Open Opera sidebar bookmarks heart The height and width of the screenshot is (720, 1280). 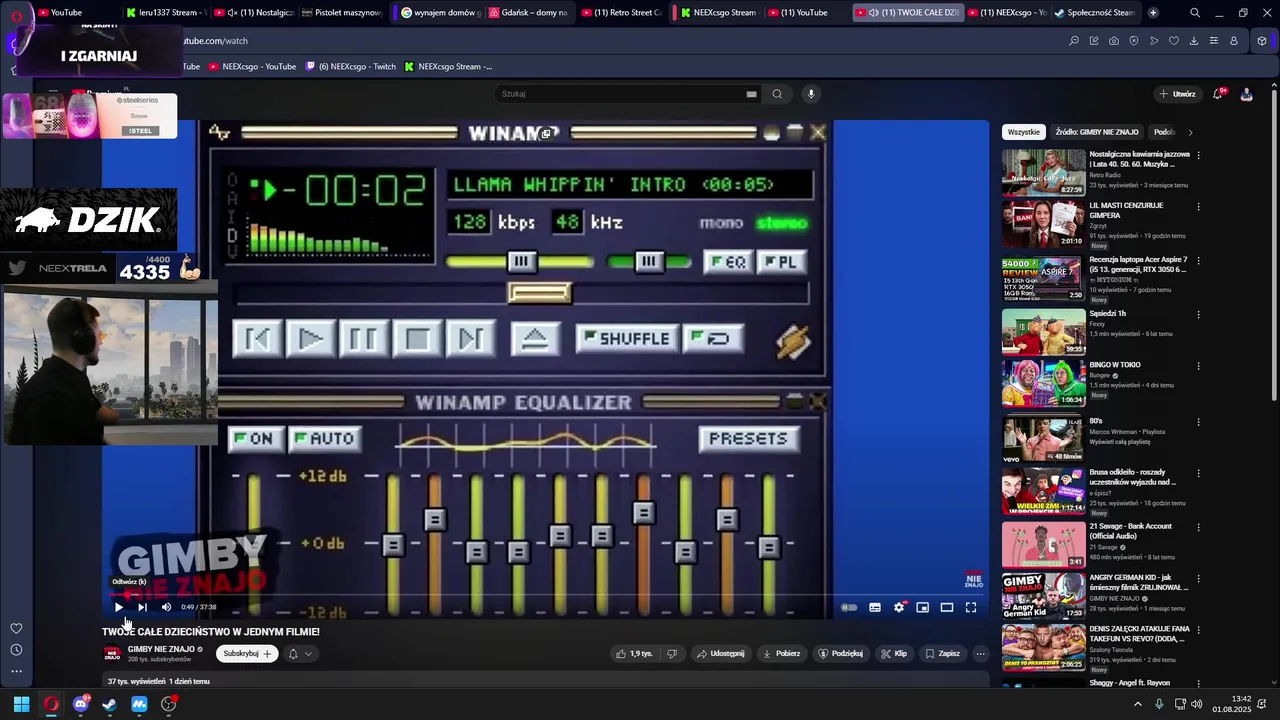(16, 628)
